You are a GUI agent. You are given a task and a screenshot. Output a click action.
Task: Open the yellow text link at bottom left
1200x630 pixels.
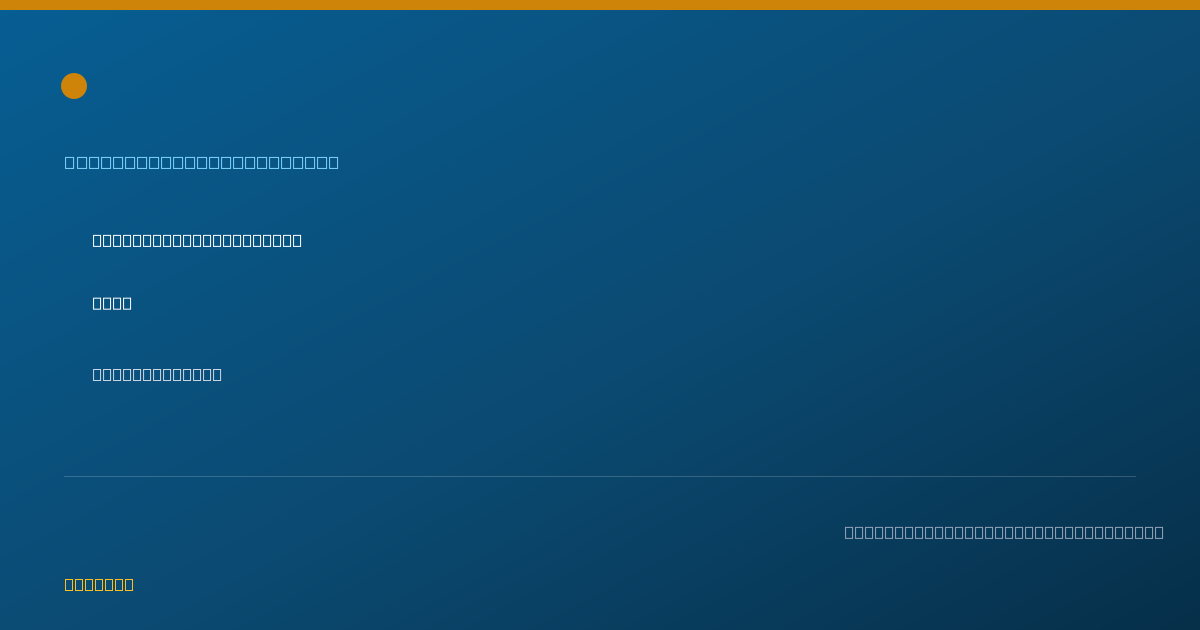click(x=99, y=584)
